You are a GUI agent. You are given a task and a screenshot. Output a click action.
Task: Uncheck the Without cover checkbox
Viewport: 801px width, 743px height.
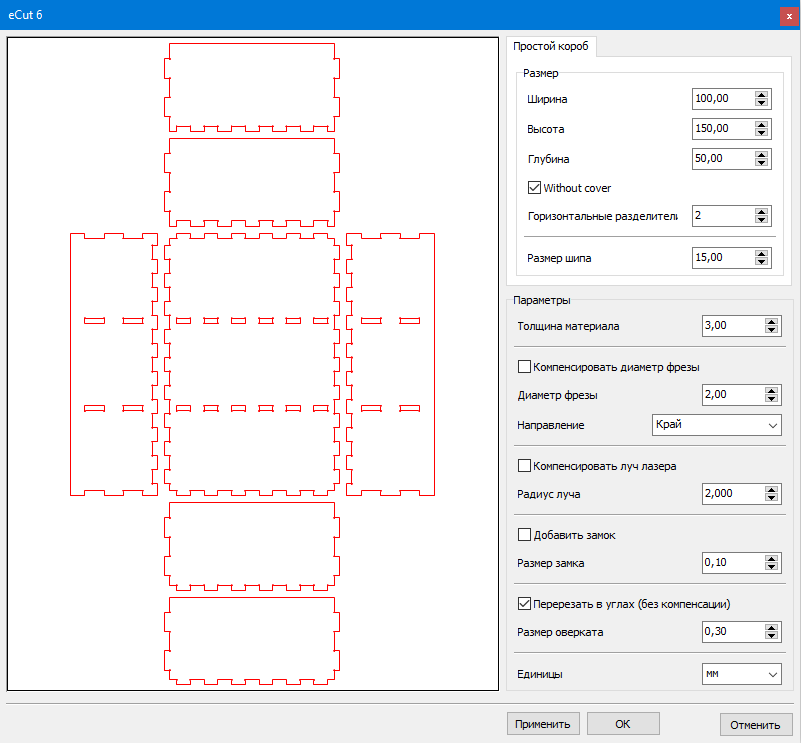coord(534,188)
